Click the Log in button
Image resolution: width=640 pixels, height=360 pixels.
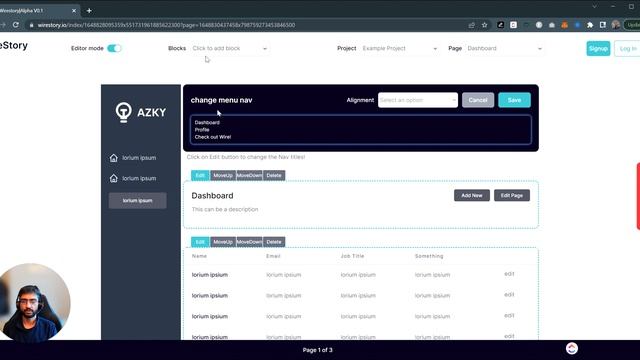pyautogui.click(x=628, y=49)
